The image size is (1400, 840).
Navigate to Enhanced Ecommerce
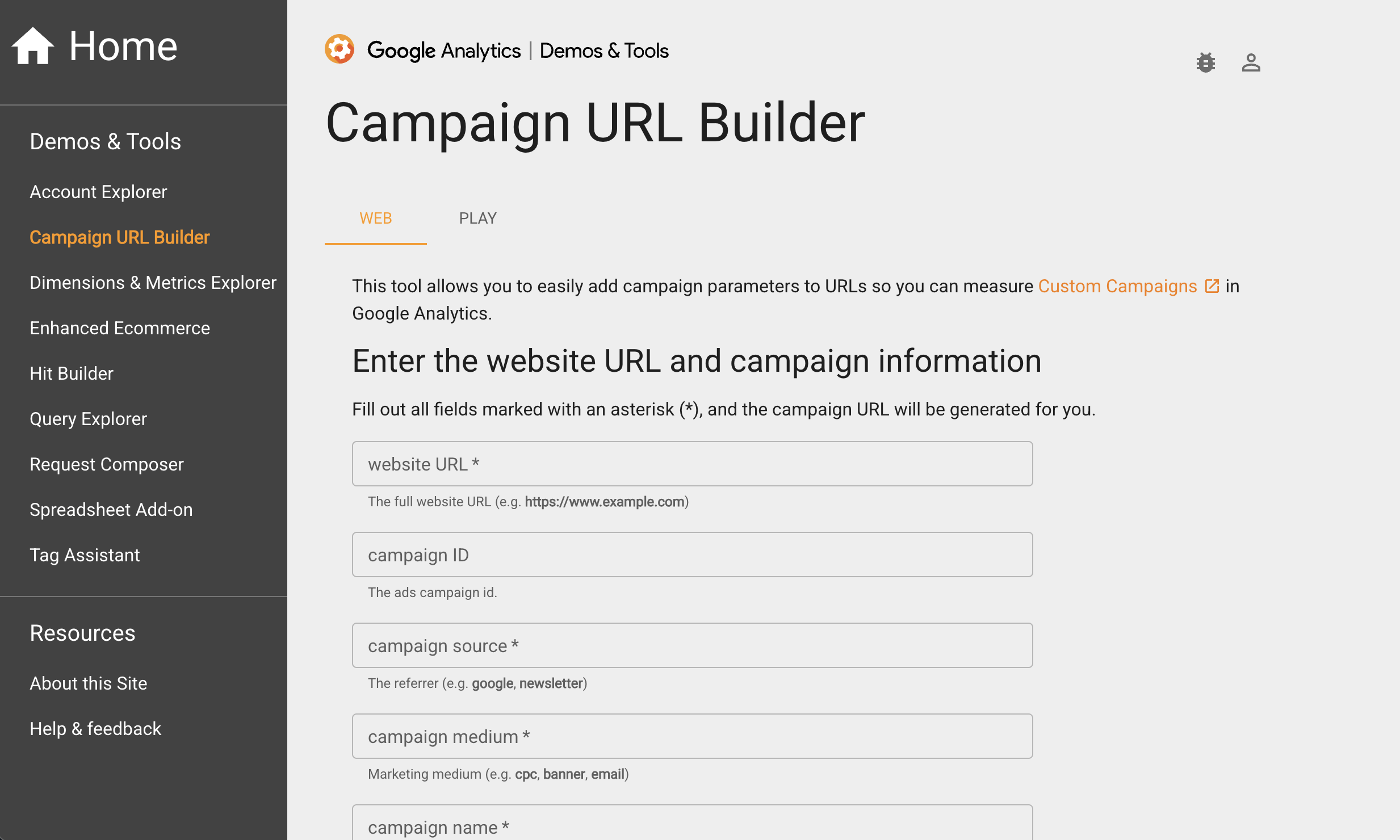tap(120, 328)
